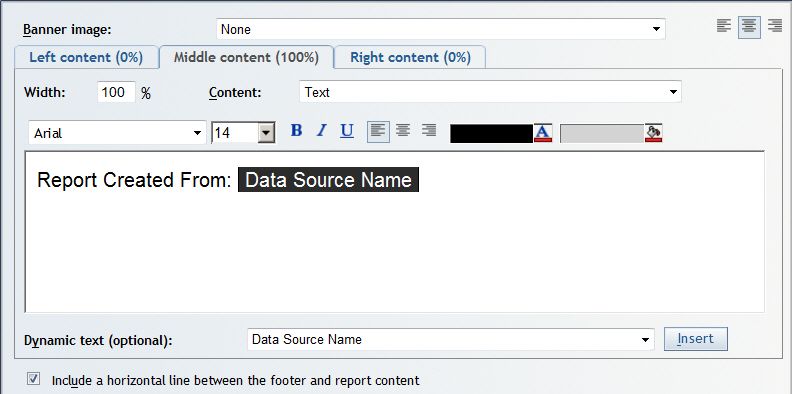Screen dimensions: 792x394
Task: Switch to the Left content (0%) tab
Action: (86, 57)
